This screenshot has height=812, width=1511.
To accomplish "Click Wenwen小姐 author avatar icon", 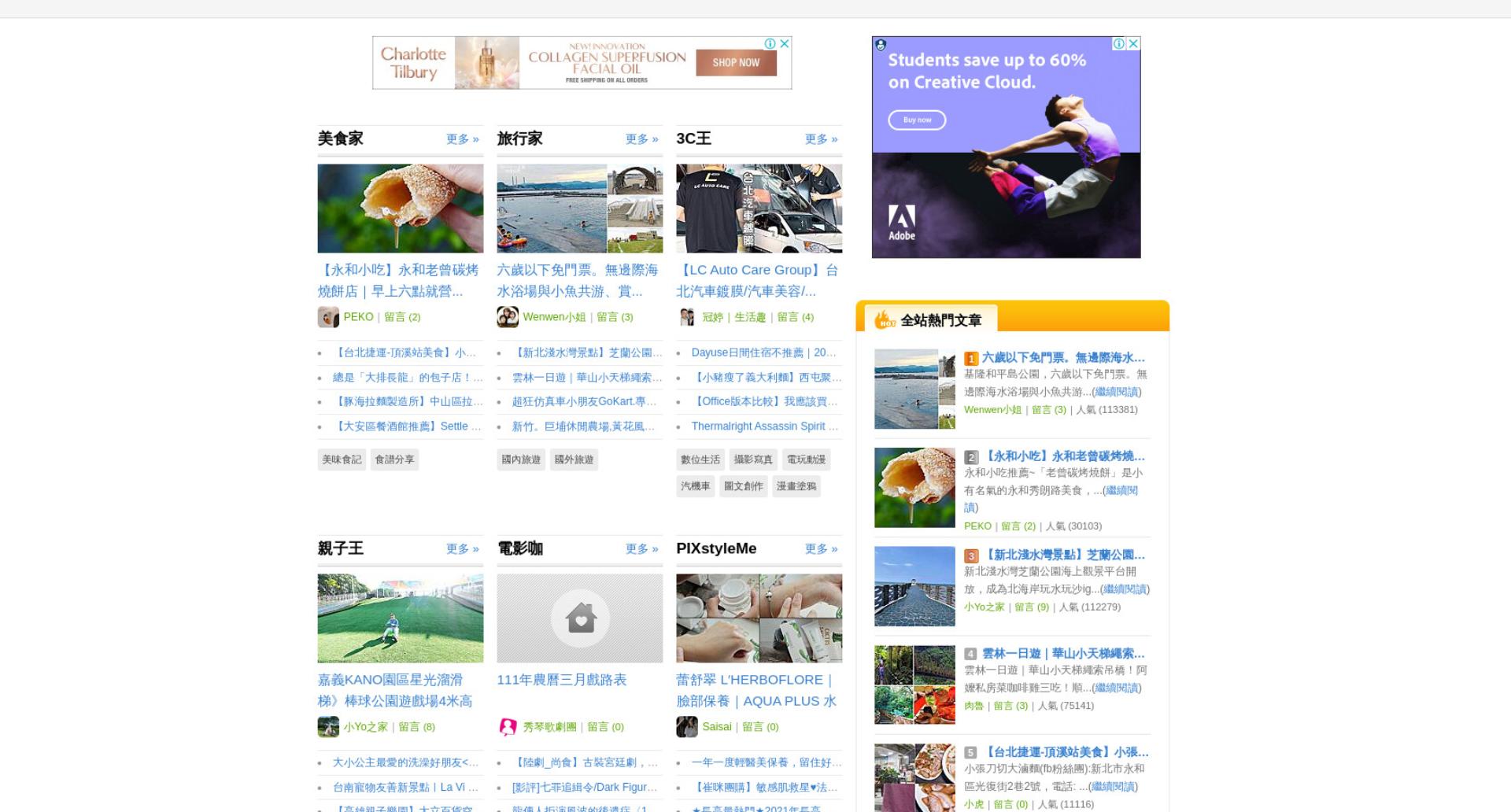I will pos(508,317).
